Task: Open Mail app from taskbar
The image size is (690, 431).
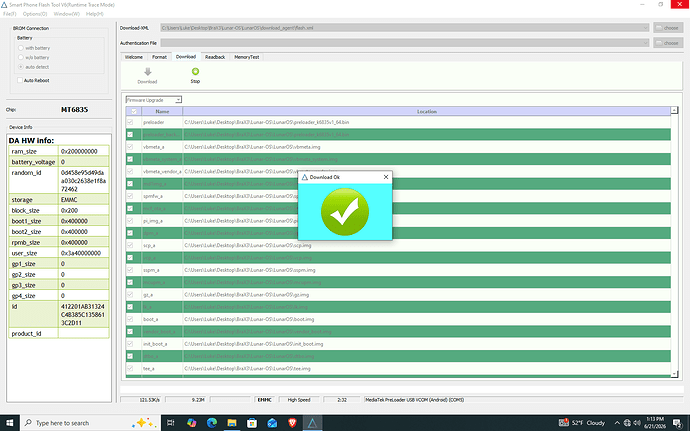Action: coord(272,423)
